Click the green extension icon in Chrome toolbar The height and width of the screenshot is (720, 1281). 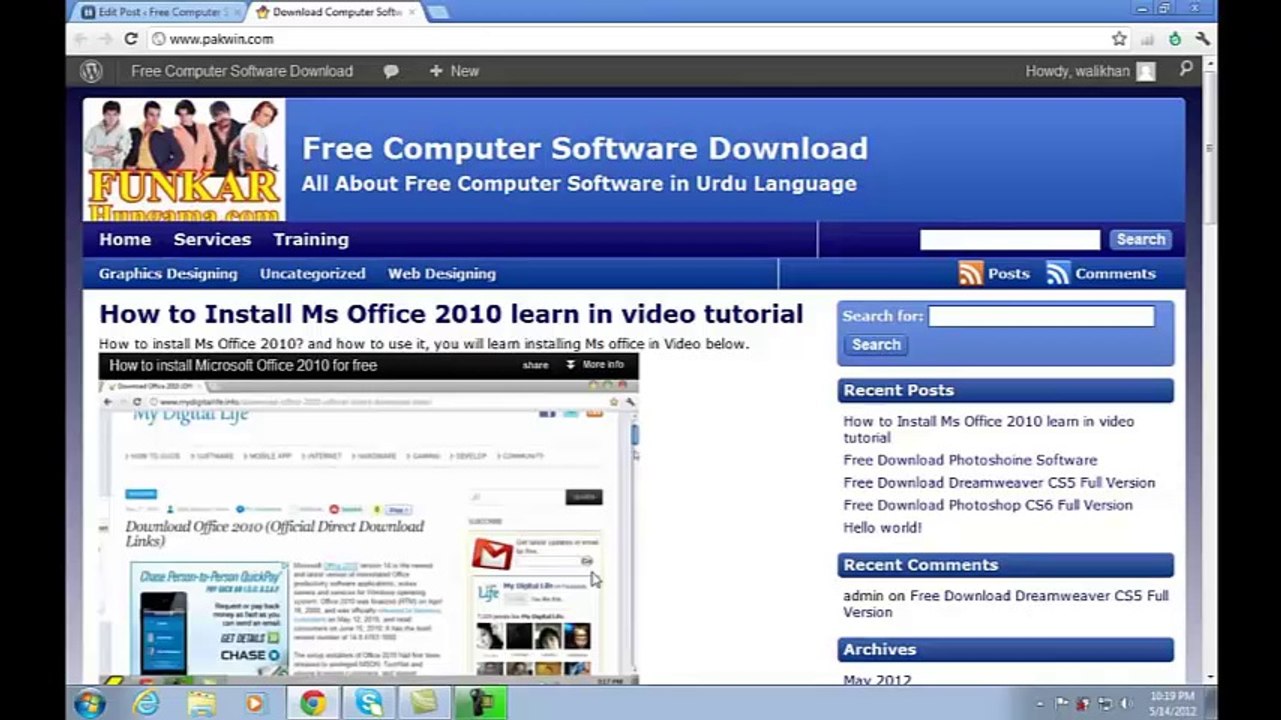pyautogui.click(x=1175, y=39)
